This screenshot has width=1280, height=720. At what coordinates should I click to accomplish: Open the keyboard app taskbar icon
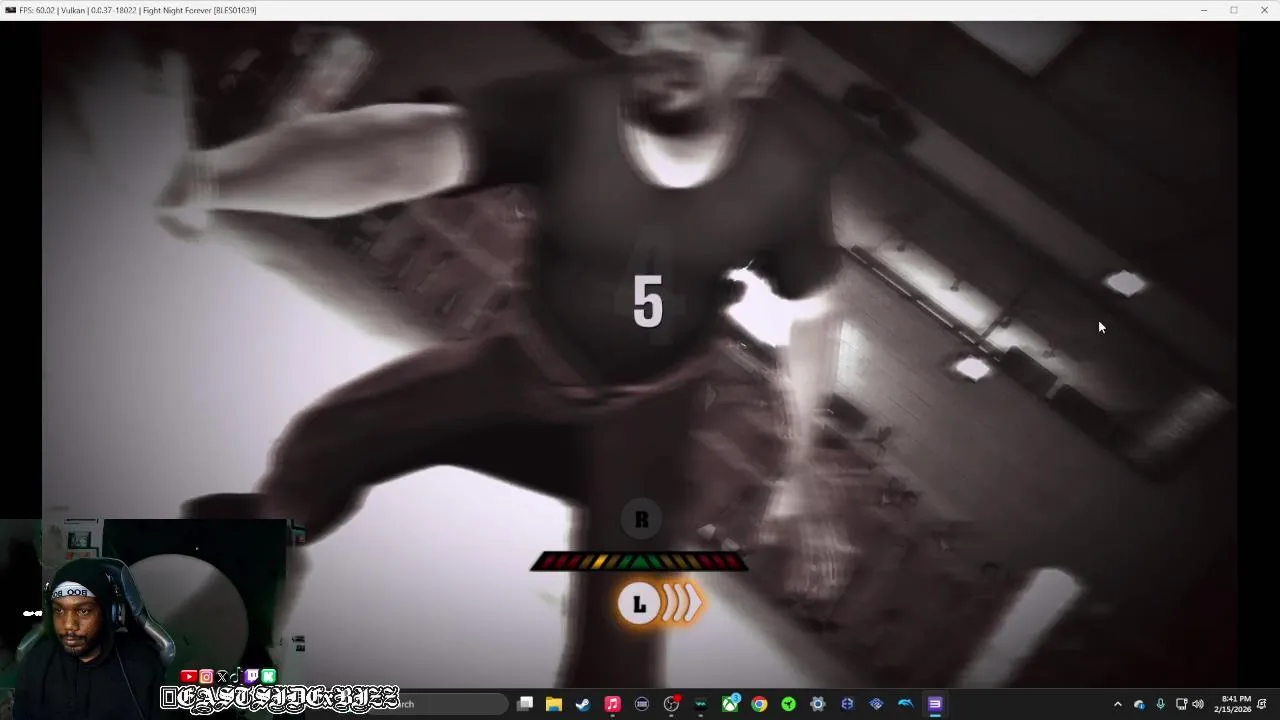[642, 704]
